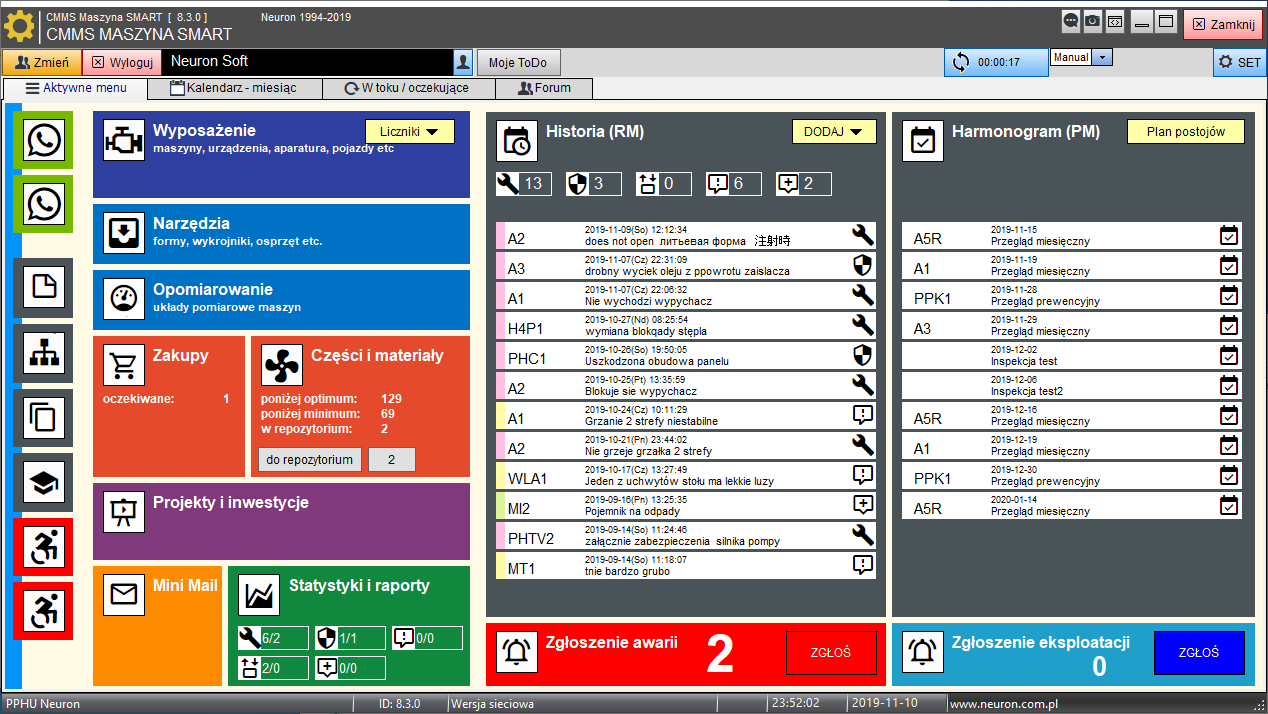Select history row 'Uszkodzona obudowa panelu'
This screenshot has width=1268, height=714.
click(x=686, y=355)
